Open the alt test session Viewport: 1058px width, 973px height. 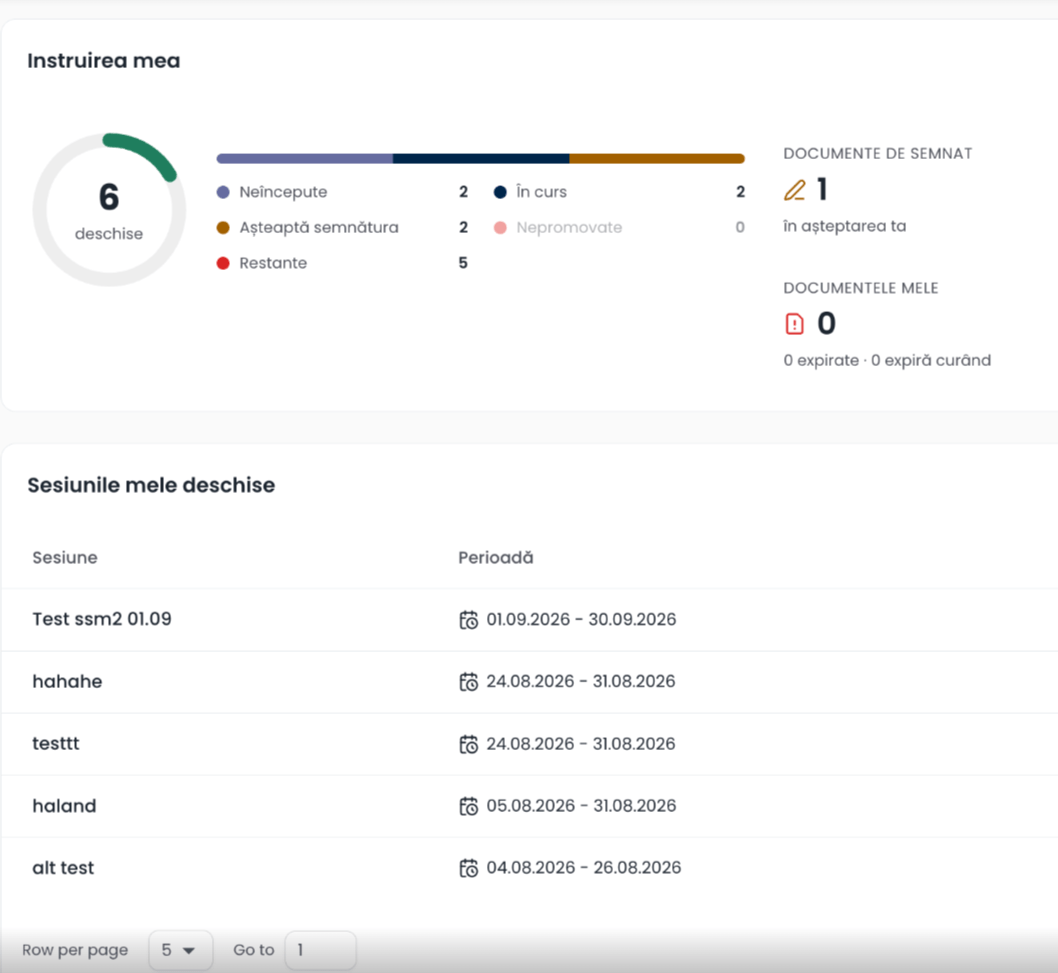[x=63, y=868]
